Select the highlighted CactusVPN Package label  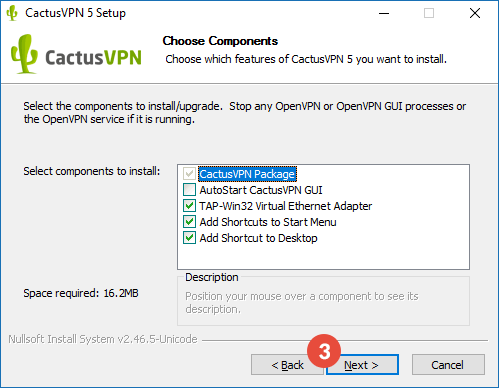pyautogui.click(x=247, y=174)
